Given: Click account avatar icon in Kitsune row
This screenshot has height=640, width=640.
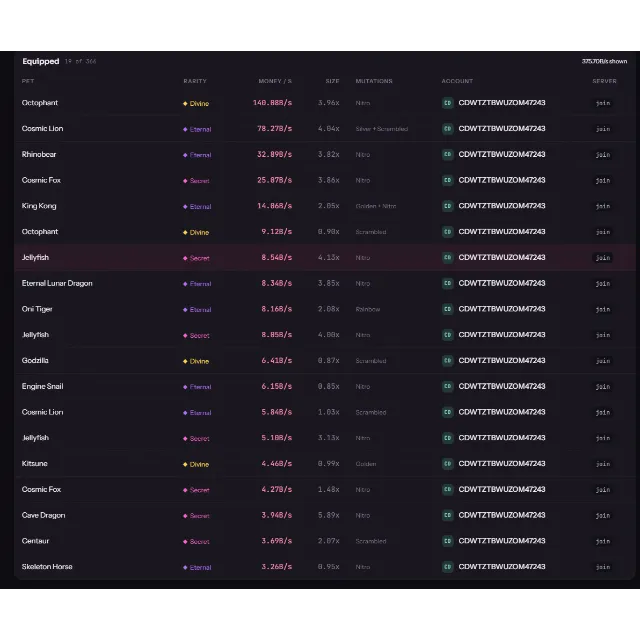Looking at the screenshot, I should pyautogui.click(x=447, y=464).
